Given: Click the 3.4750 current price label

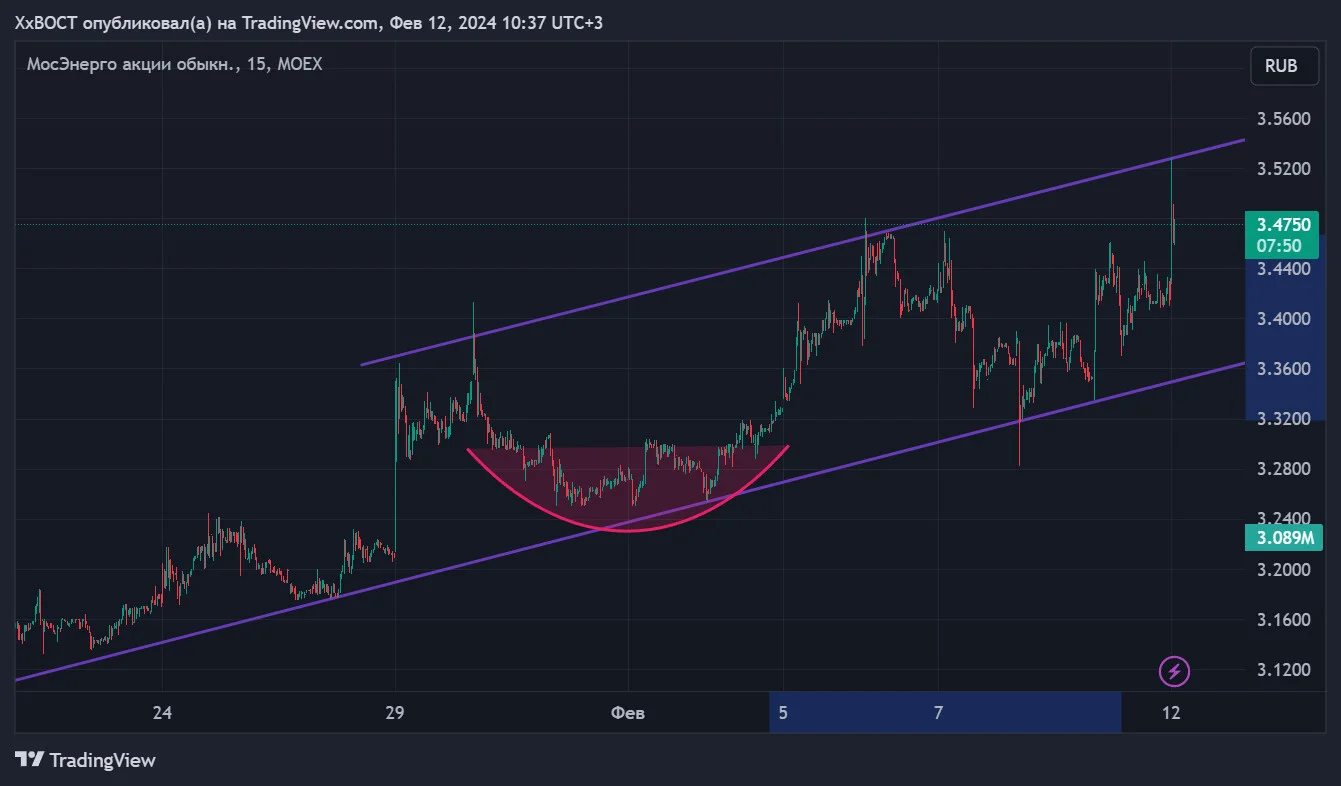Looking at the screenshot, I should coord(1285,226).
